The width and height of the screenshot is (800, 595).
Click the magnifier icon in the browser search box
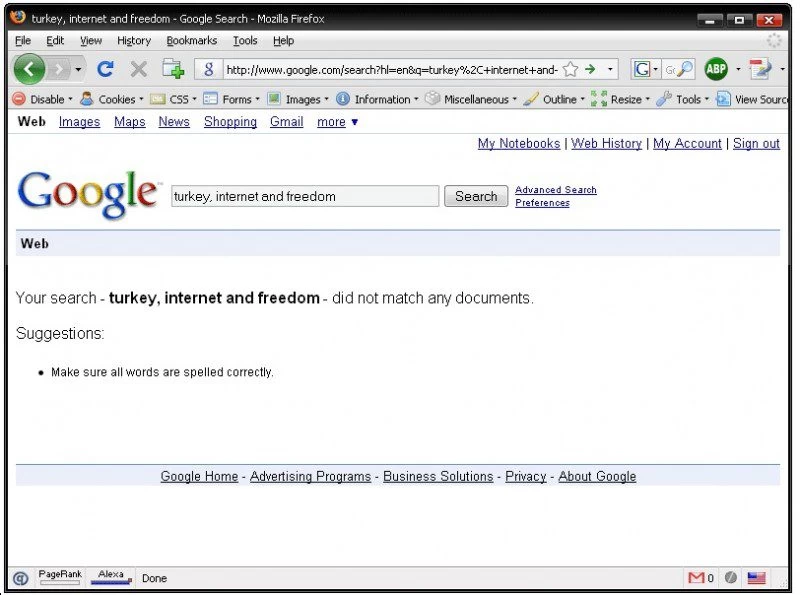(x=684, y=69)
